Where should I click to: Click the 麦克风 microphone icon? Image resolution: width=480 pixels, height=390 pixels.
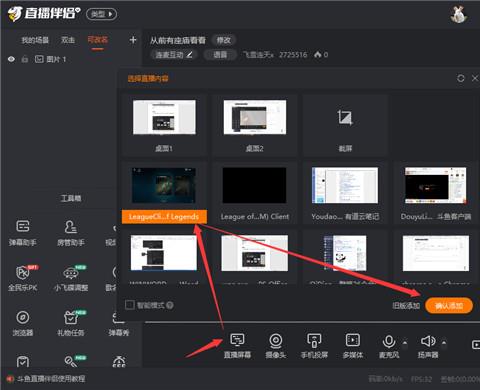pyautogui.click(x=389, y=341)
